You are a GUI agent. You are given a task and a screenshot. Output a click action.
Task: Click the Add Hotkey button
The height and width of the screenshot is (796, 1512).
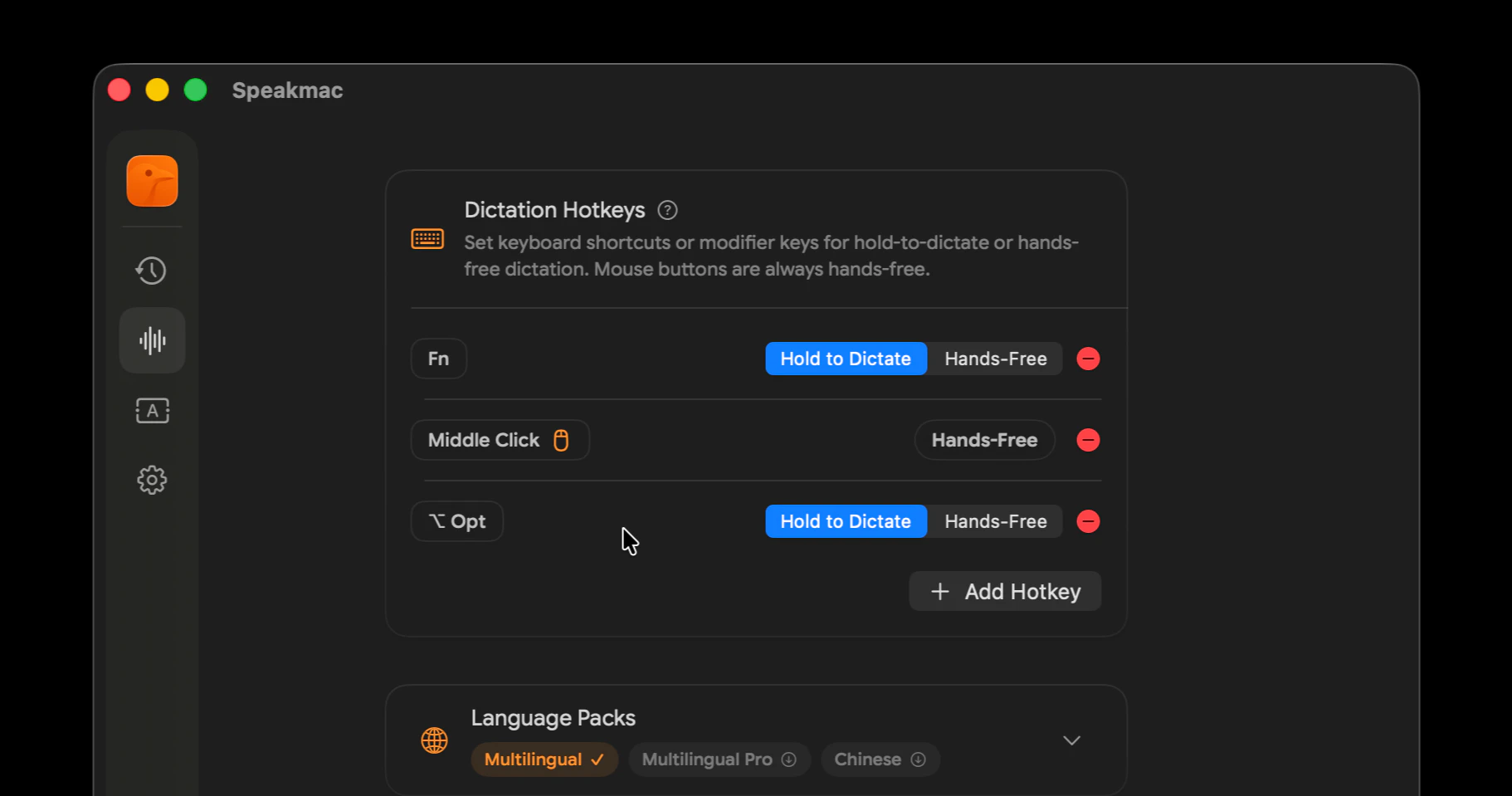1004,591
